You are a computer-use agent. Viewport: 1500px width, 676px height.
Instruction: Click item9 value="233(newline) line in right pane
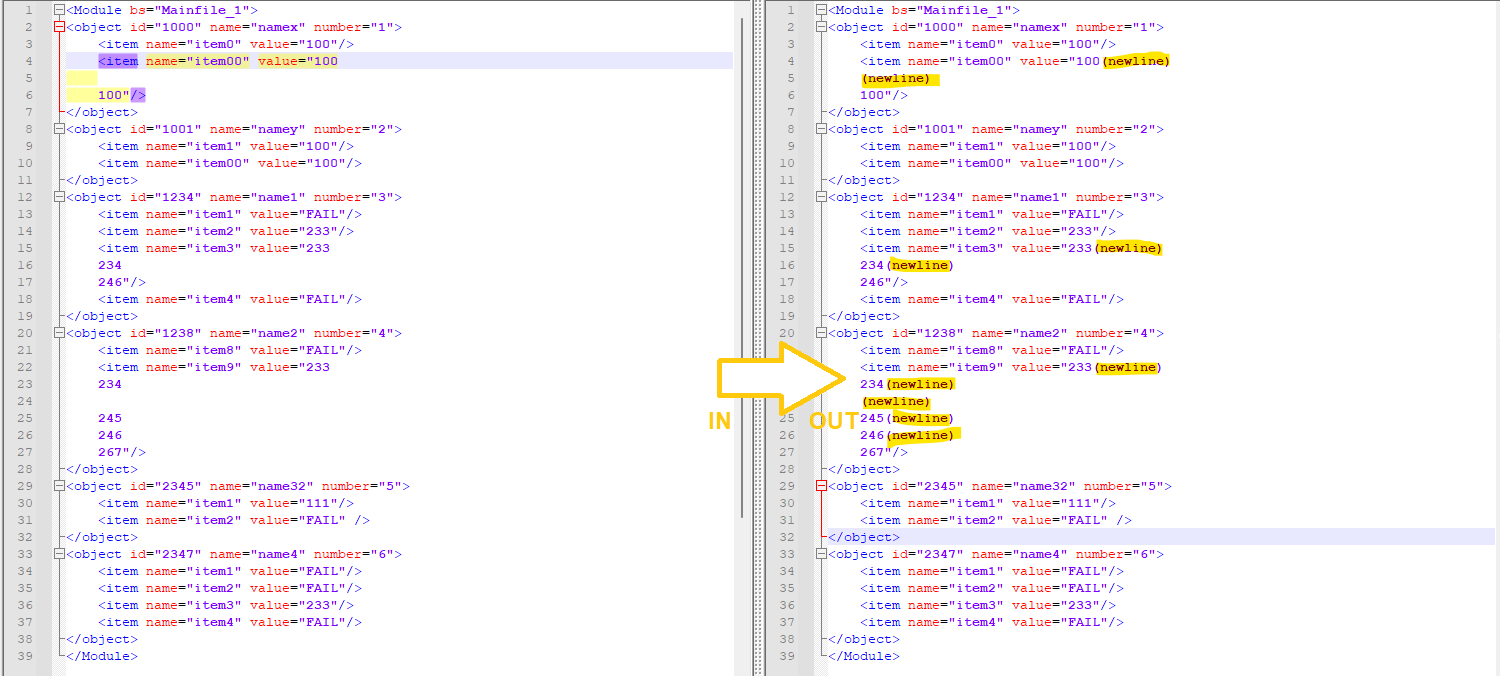coord(1011,367)
